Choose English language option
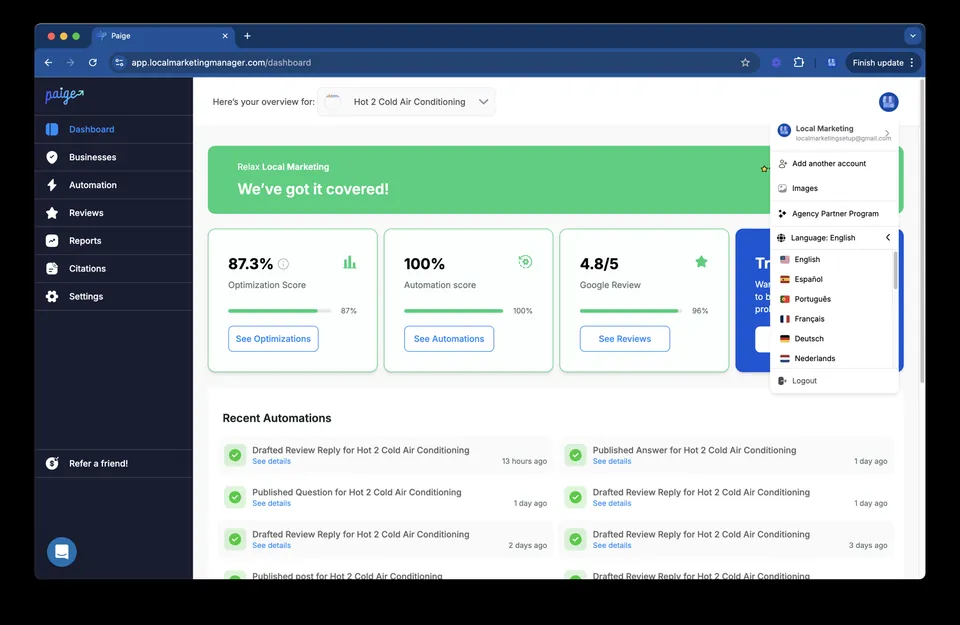Viewport: 960px width, 625px height. pyautogui.click(x=831, y=260)
